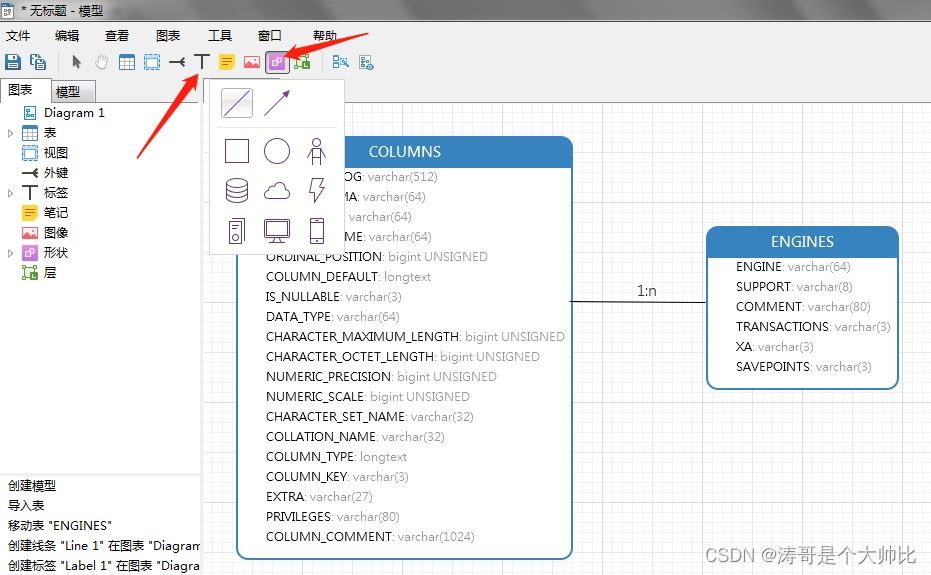The width and height of the screenshot is (931, 575).
Task: Click the yellow note tool icon
Action: click(227, 62)
